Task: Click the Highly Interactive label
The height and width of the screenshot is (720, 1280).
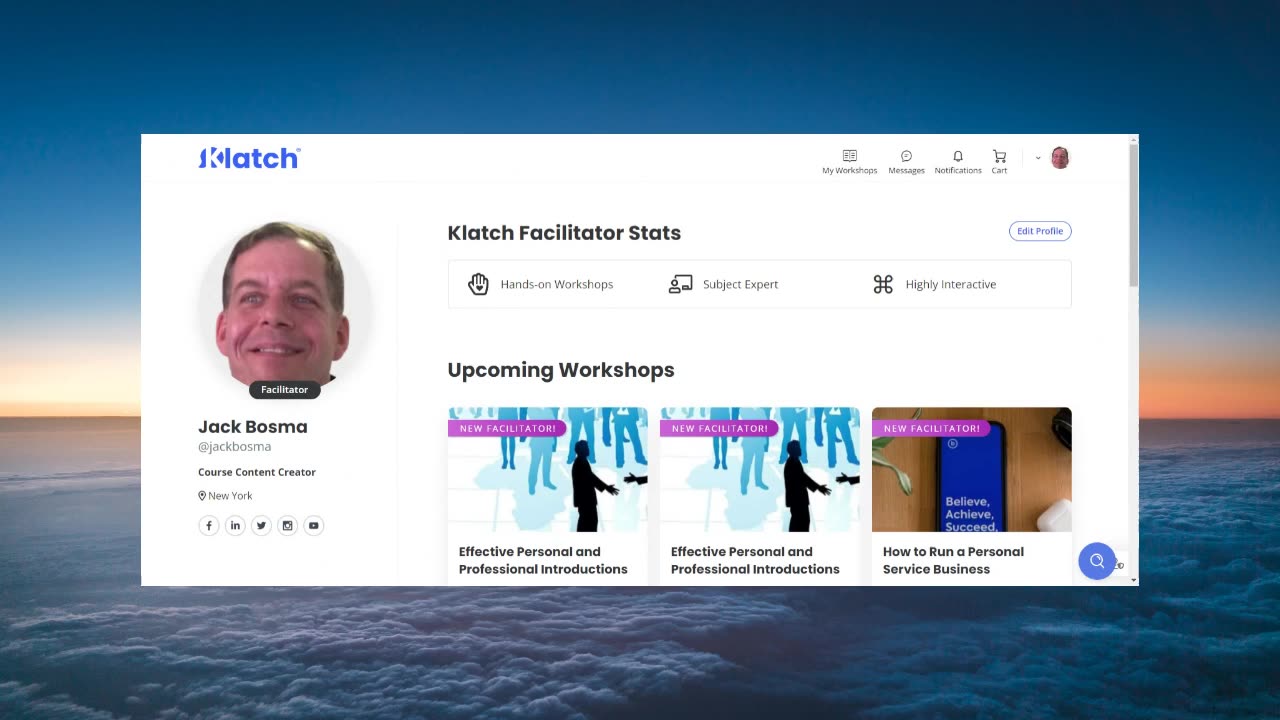Action: pyautogui.click(x=951, y=284)
